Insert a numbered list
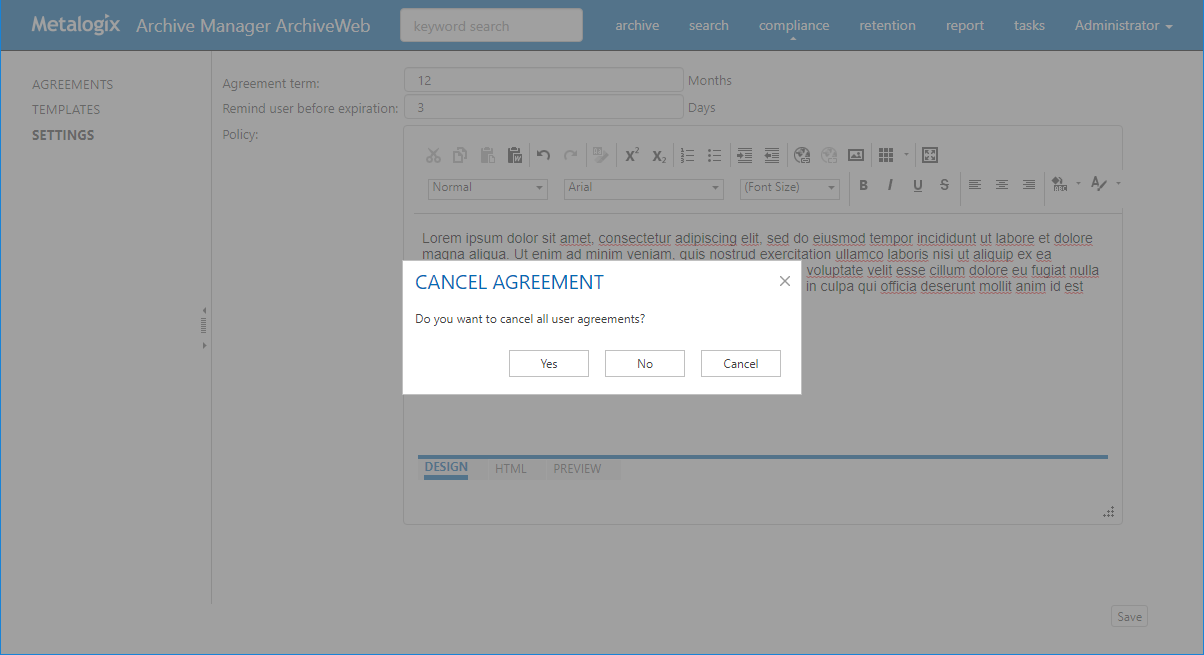 [x=687, y=155]
